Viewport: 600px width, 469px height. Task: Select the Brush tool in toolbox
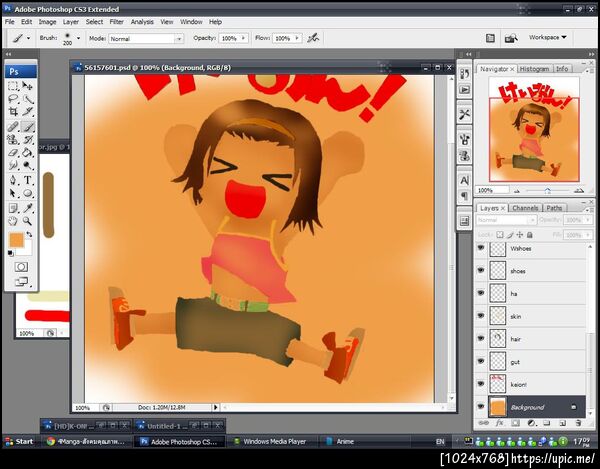pos(28,126)
